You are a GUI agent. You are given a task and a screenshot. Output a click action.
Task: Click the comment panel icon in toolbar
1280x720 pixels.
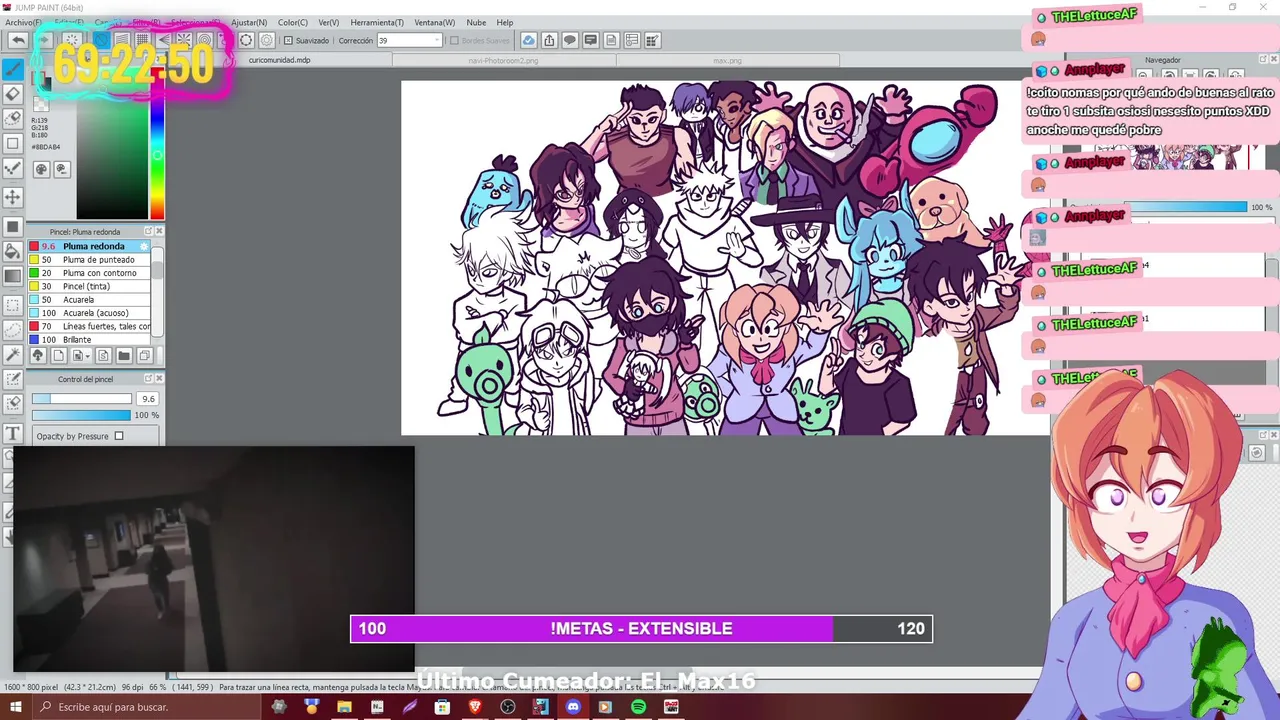pyautogui.click(x=590, y=40)
